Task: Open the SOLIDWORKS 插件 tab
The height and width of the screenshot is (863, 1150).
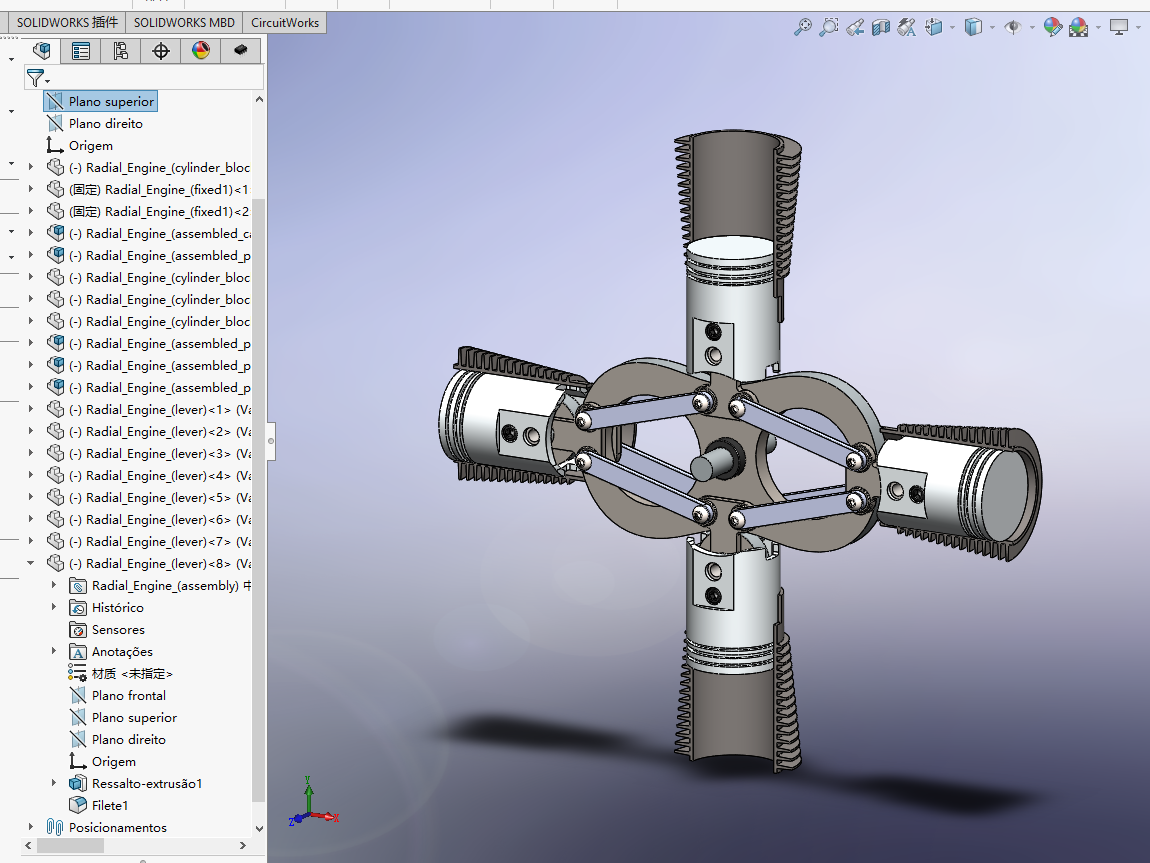Action: pyautogui.click(x=67, y=23)
